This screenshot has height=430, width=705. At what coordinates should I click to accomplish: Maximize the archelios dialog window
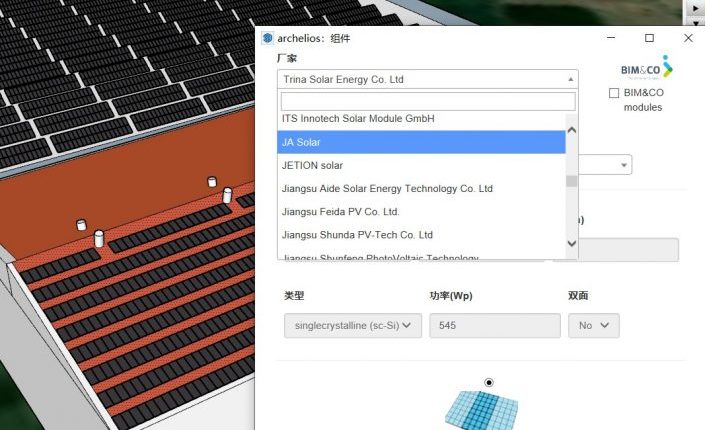coord(649,38)
